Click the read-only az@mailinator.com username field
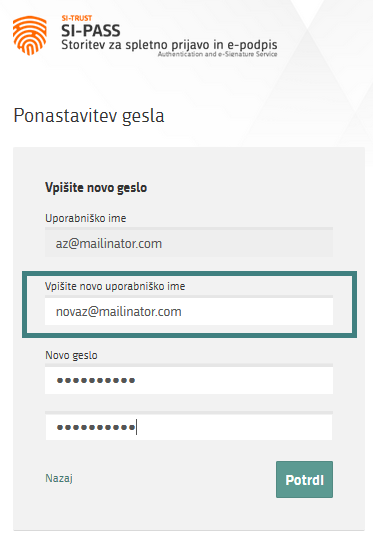Viewport: 373px width, 543px height. (x=189, y=242)
